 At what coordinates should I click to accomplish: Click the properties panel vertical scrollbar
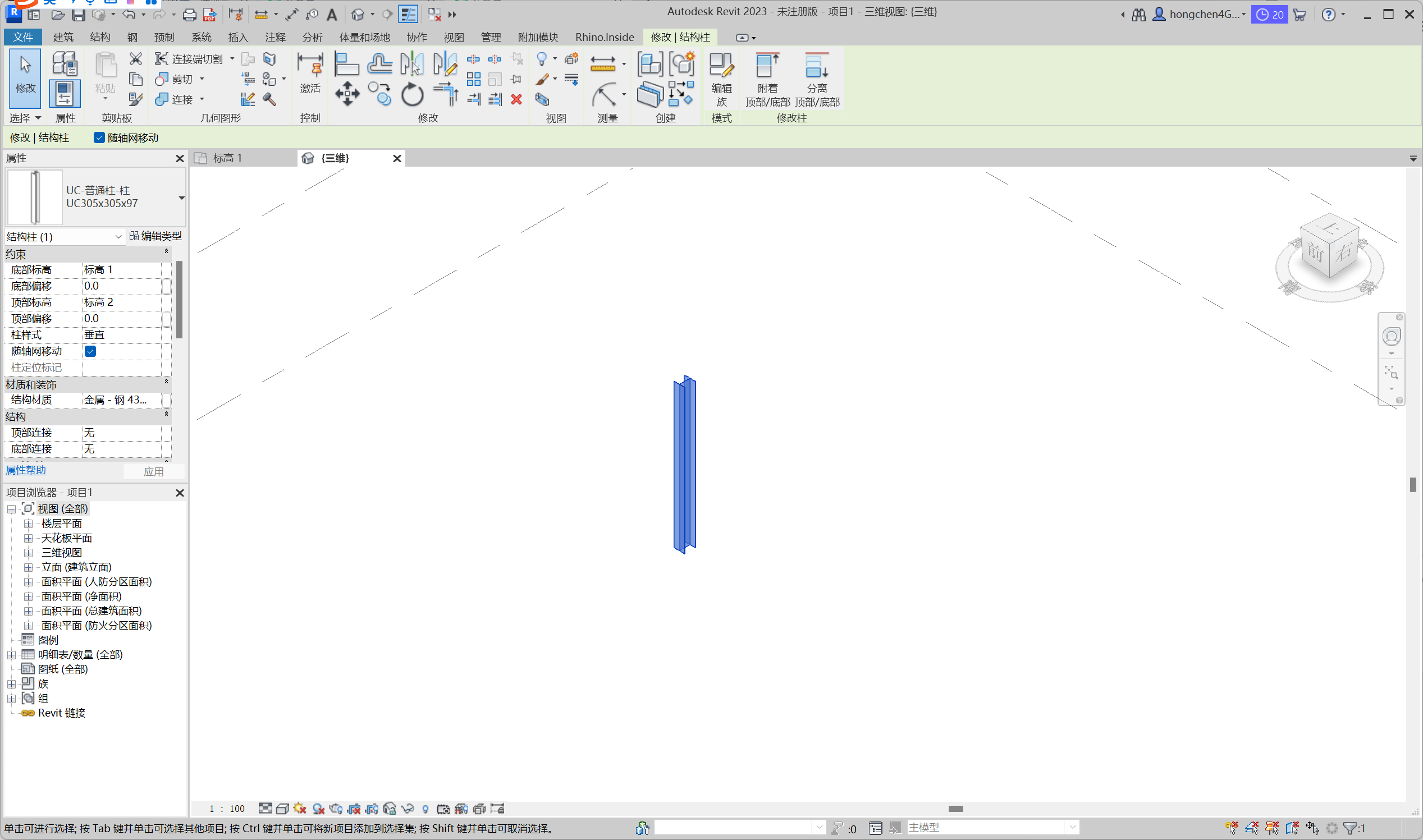(x=179, y=300)
